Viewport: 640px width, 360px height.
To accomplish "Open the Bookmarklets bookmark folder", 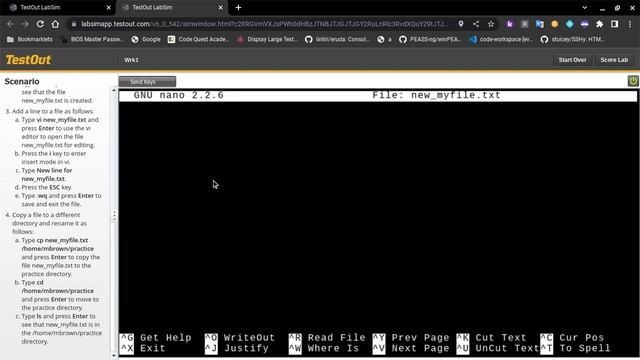I will (x=30, y=39).
